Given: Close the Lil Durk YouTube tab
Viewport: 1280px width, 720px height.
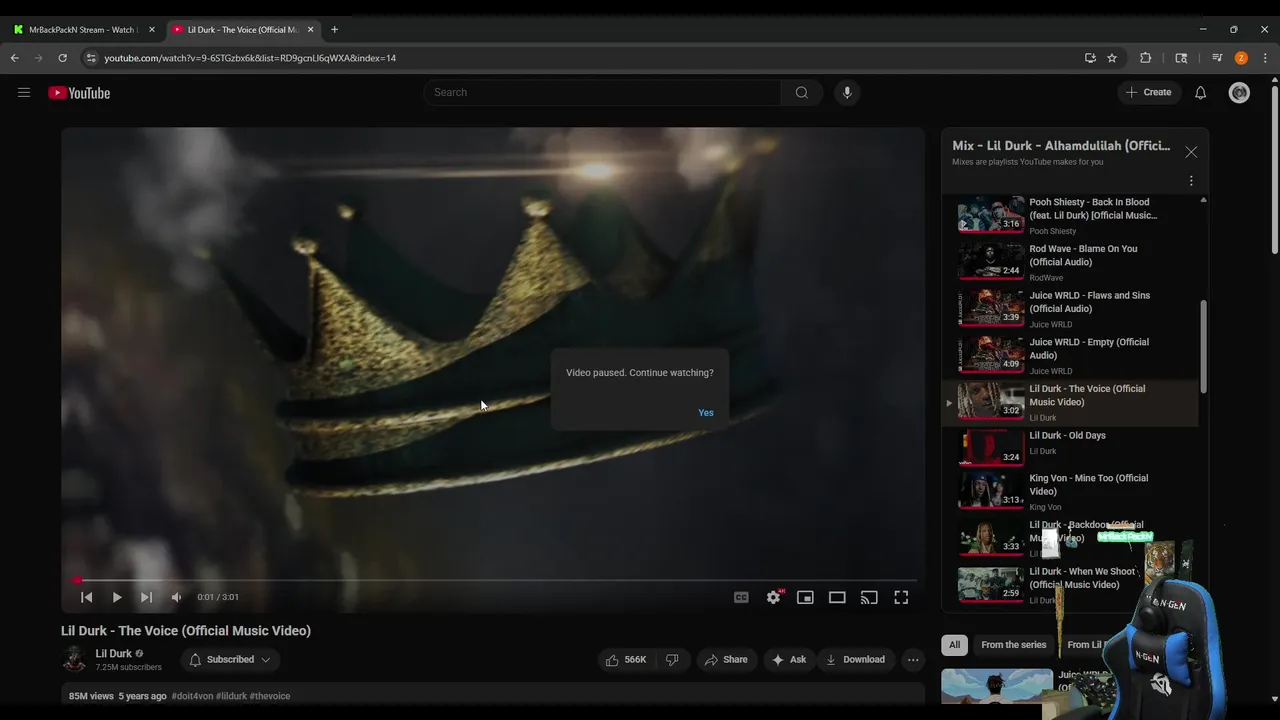Looking at the screenshot, I should (x=311, y=30).
